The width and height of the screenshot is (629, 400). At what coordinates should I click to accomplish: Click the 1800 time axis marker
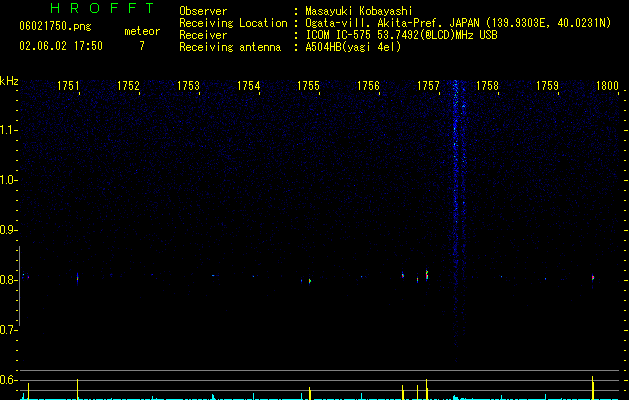[607, 86]
